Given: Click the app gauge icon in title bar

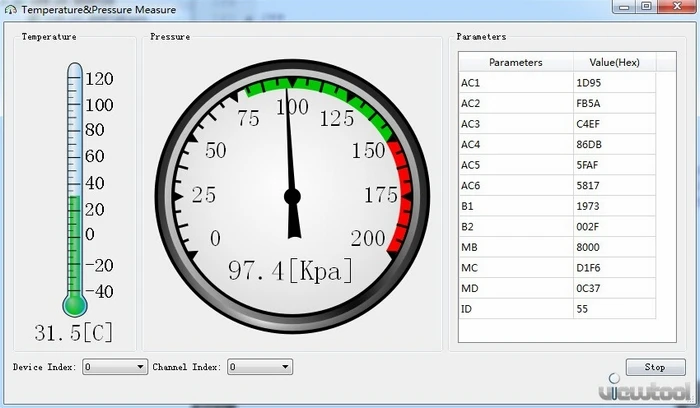Looking at the screenshot, I should tap(11, 9).
